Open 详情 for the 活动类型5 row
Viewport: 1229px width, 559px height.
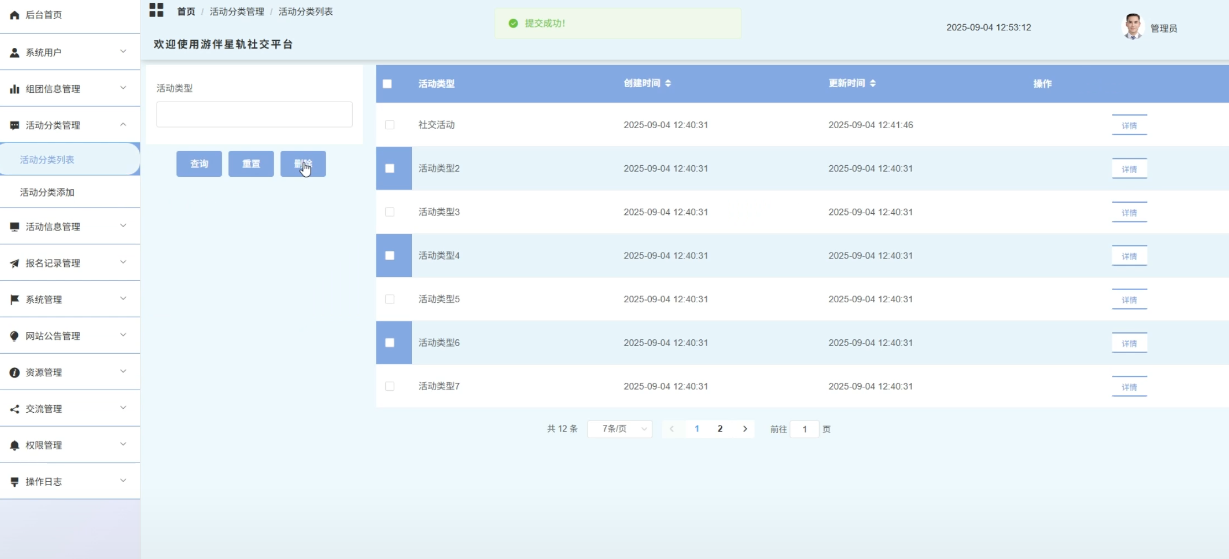click(x=1129, y=300)
